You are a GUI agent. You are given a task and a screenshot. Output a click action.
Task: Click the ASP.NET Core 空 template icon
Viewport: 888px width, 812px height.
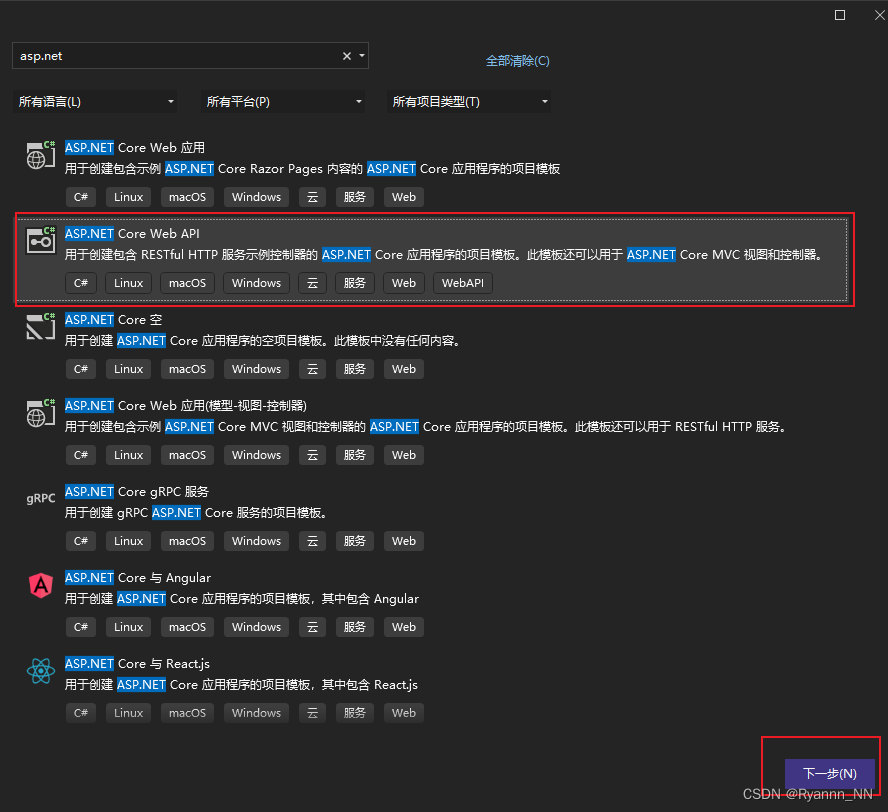(41, 327)
